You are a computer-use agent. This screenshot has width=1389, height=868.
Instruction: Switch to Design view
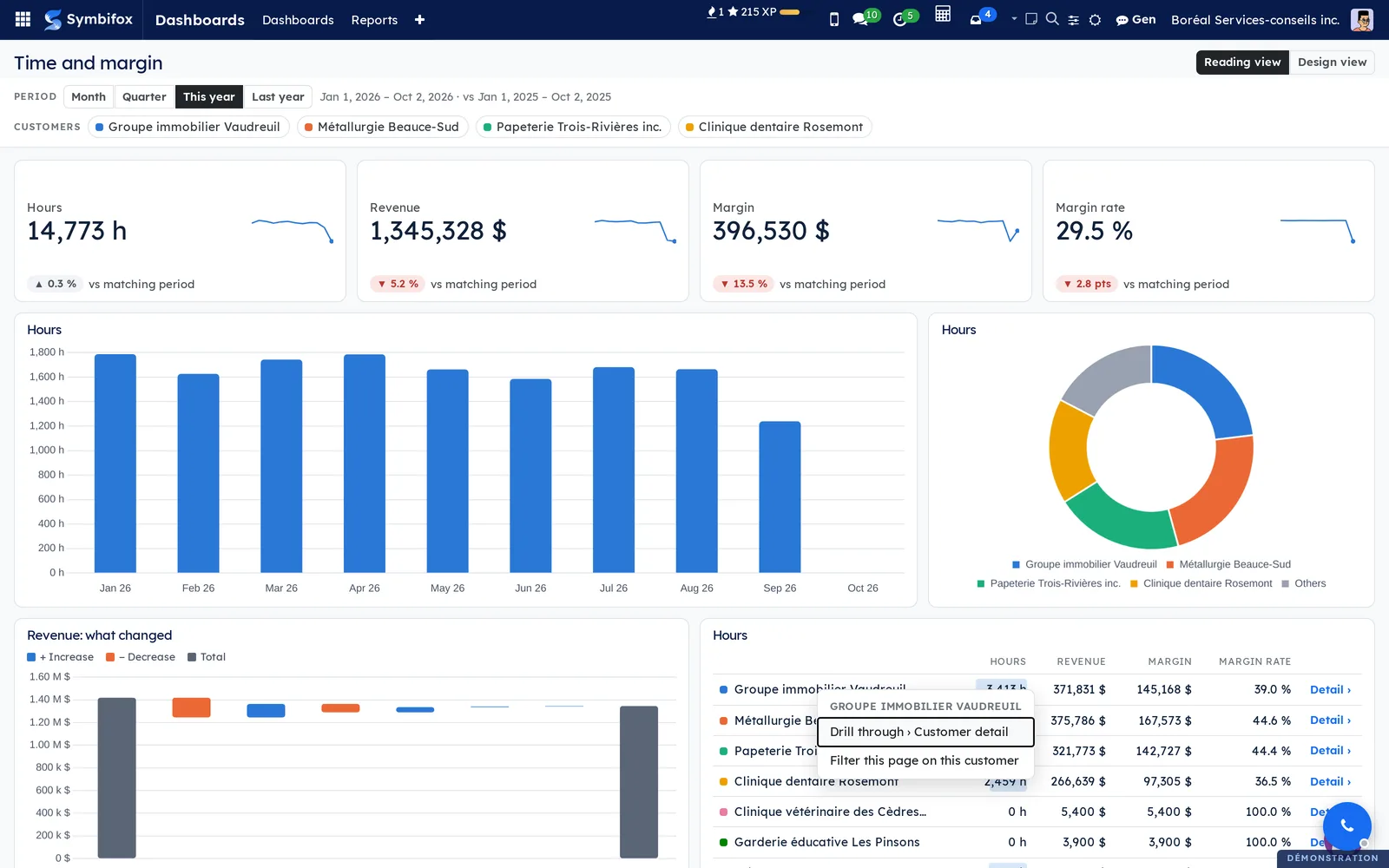point(1332,62)
